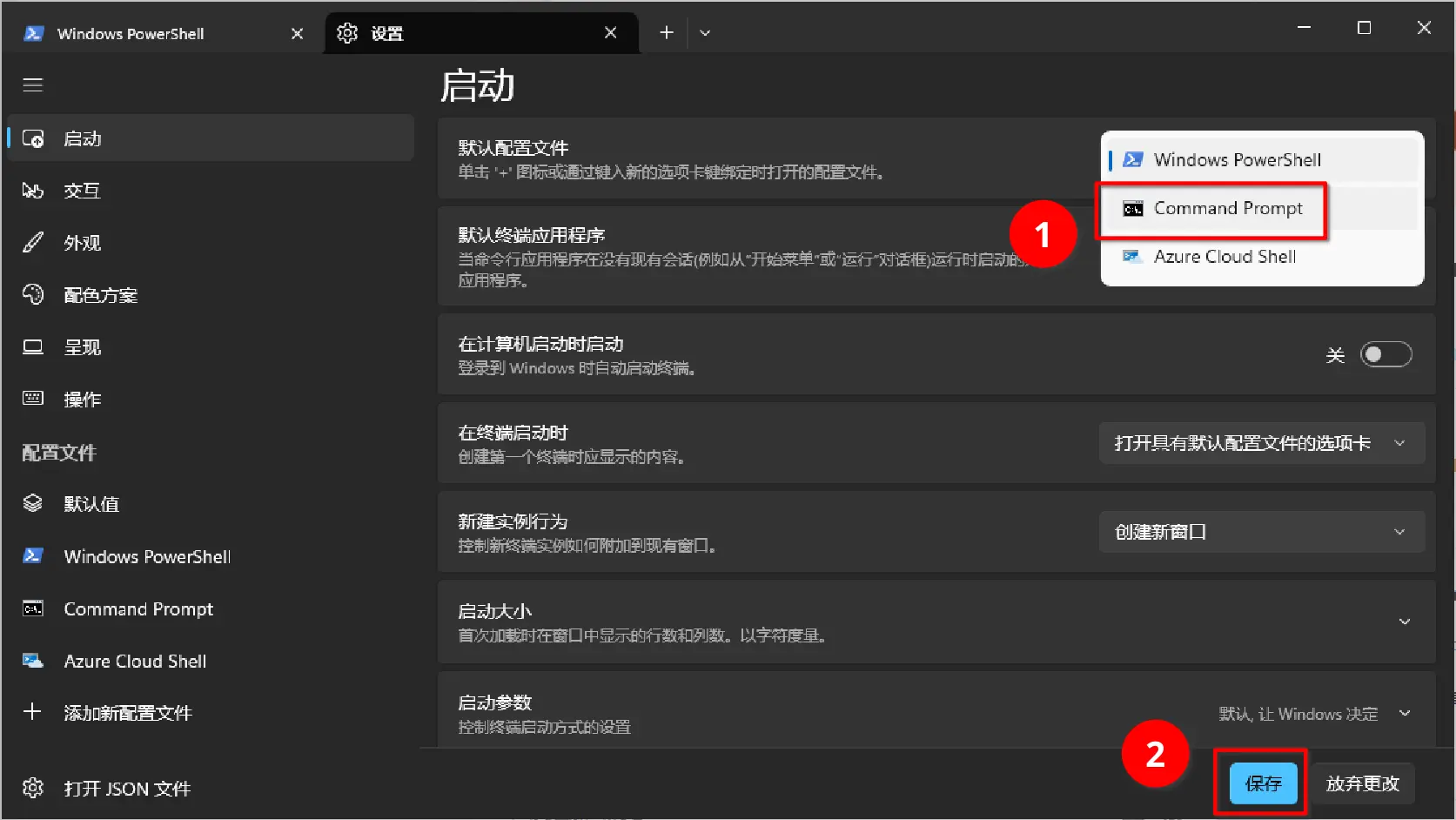
Task: Open the 在终端启动时 dropdown
Action: click(x=1262, y=443)
